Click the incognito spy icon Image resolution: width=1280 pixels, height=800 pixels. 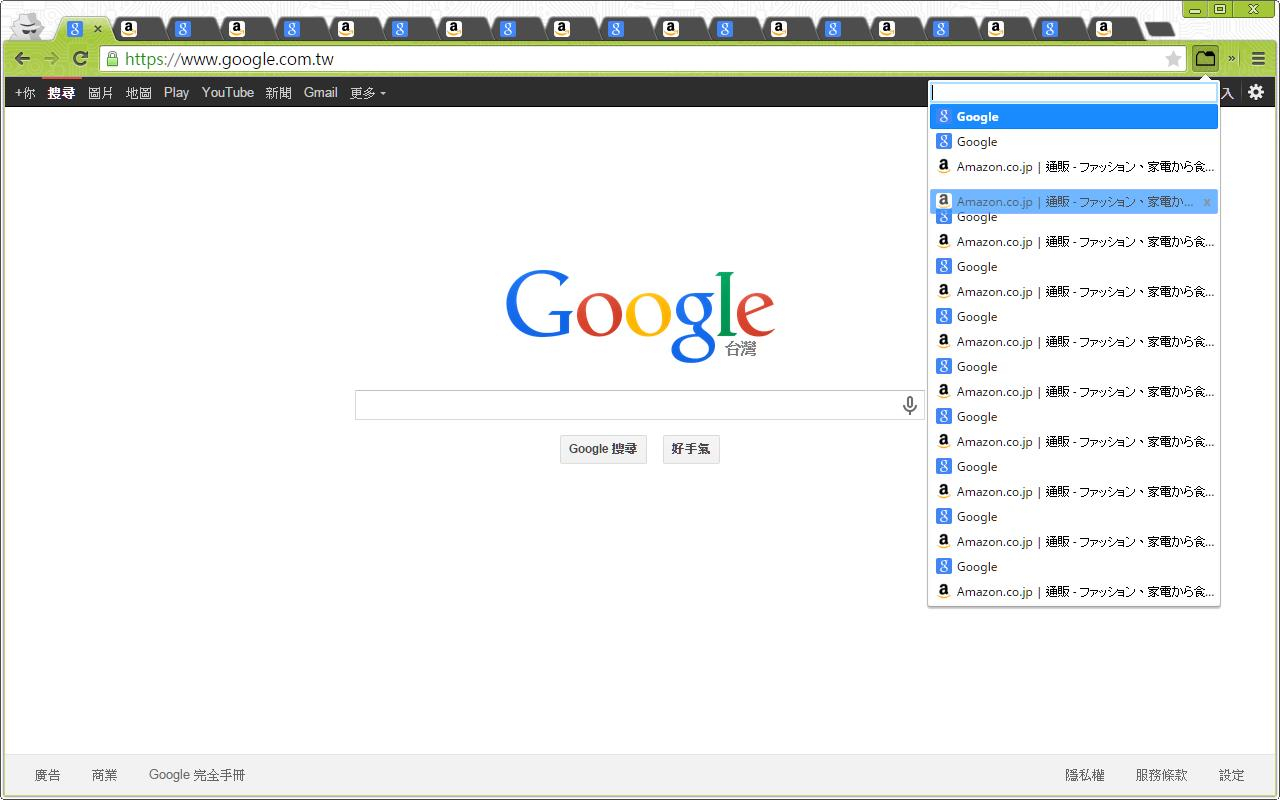pyautogui.click(x=30, y=26)
